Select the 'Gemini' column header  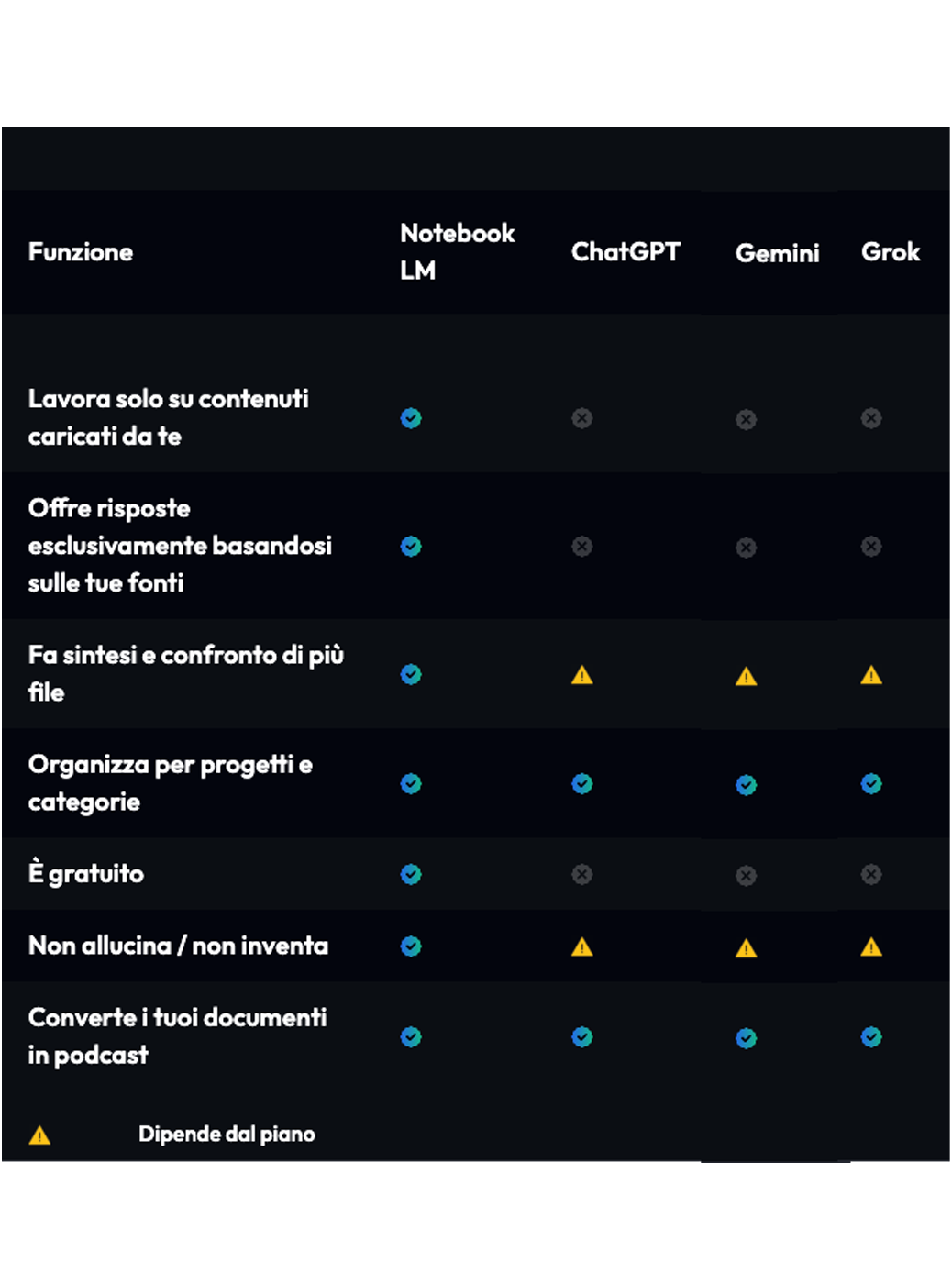point(777,253)
